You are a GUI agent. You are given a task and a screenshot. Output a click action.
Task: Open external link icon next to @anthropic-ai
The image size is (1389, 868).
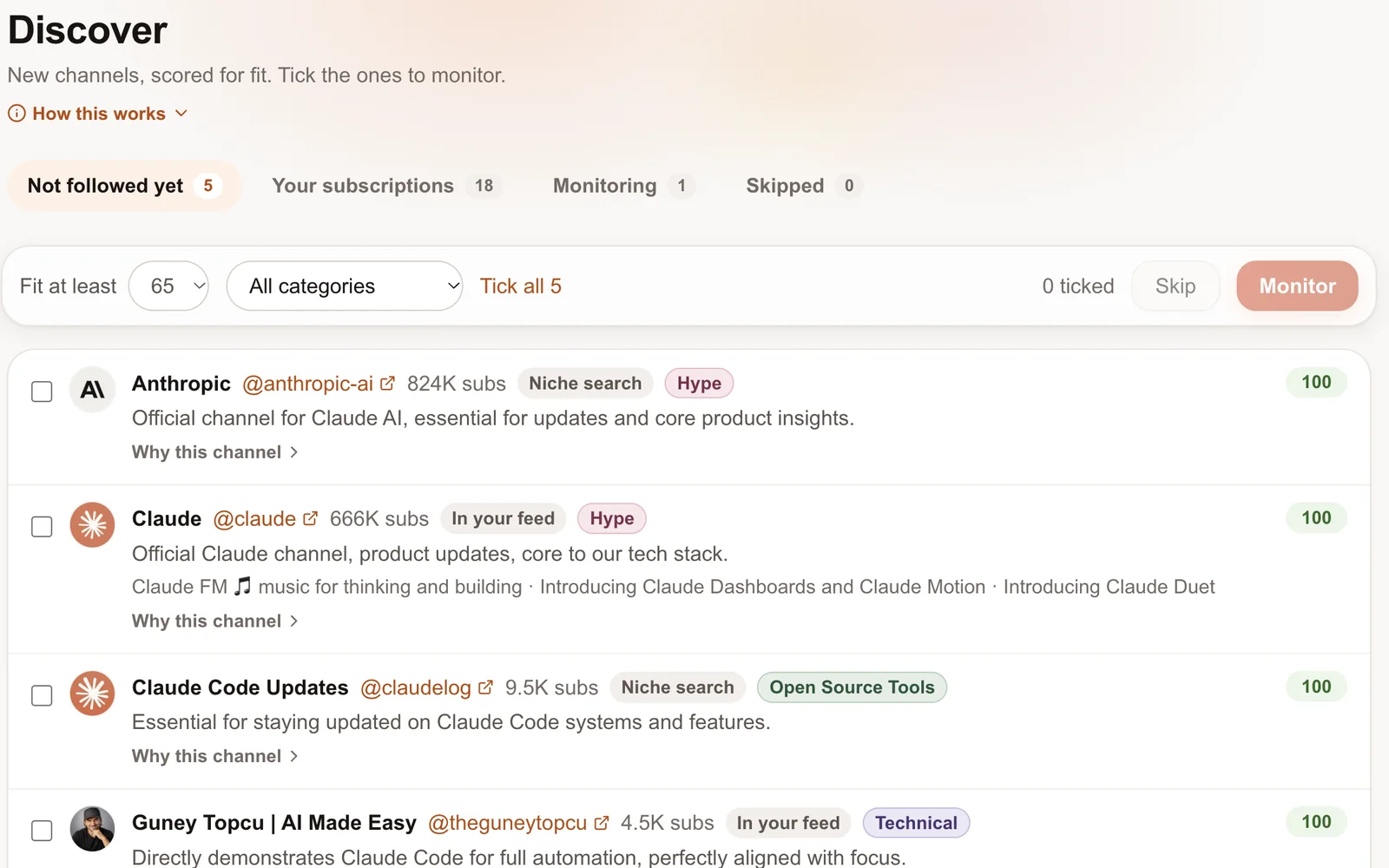click(387, 383)
